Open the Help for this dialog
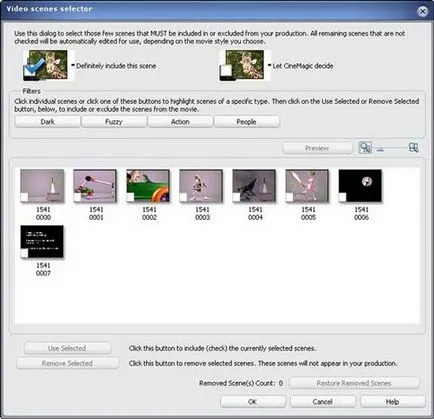Screen dimensions: 434x419 393,401
